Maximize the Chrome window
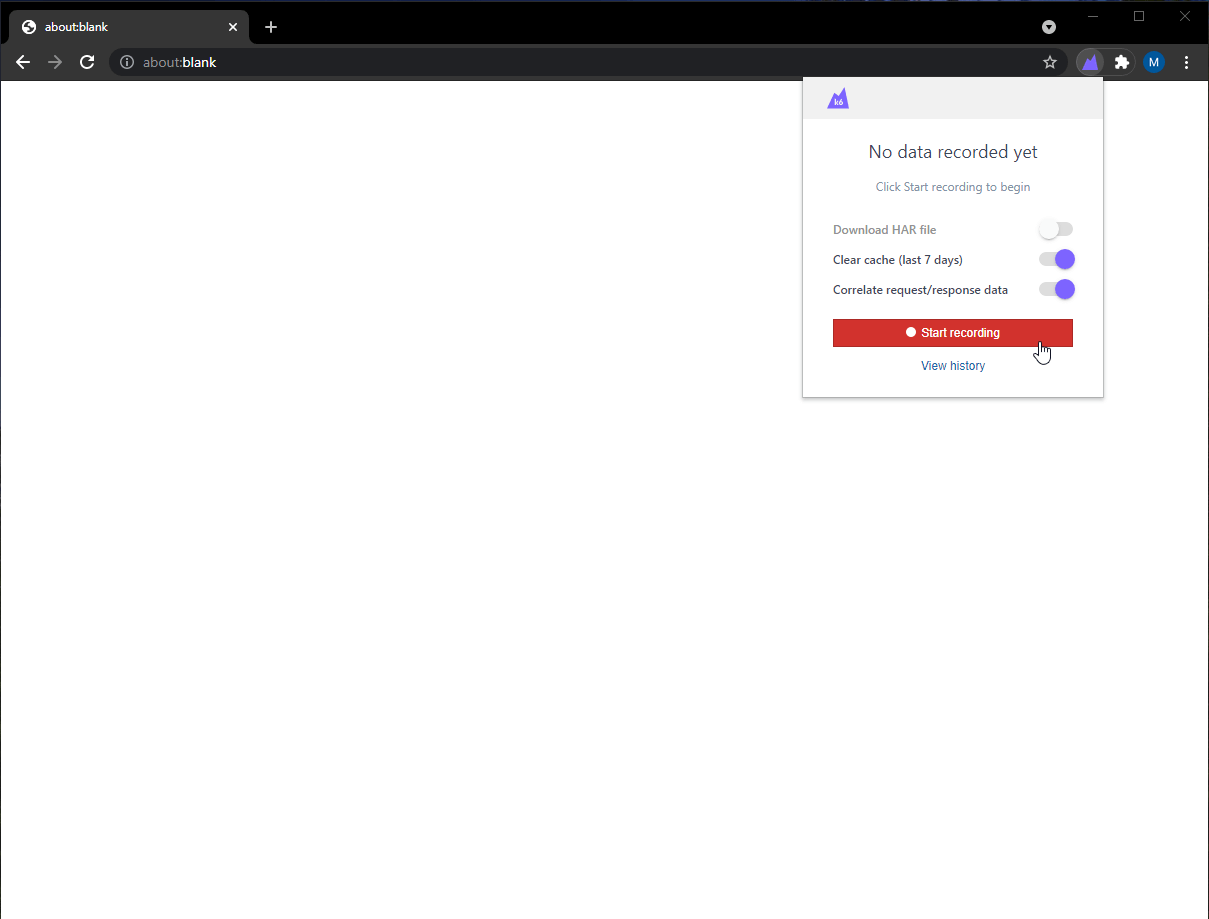The image size is (1209, 919). coord(1139,16)
